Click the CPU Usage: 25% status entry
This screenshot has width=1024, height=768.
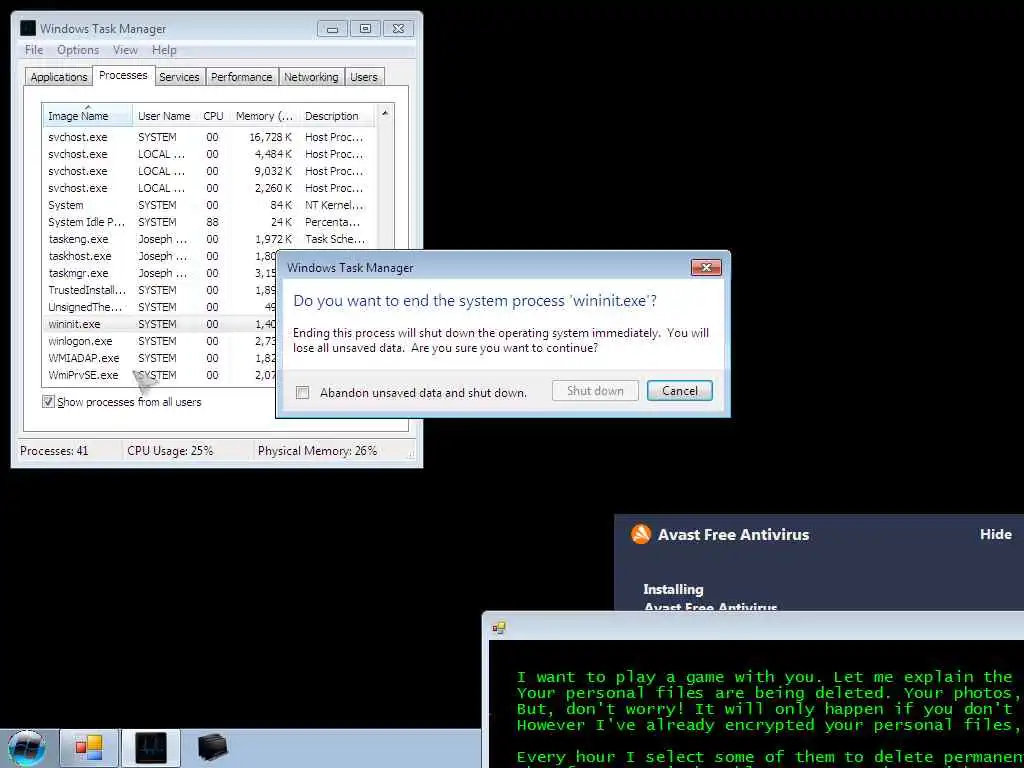coord(170,451)
